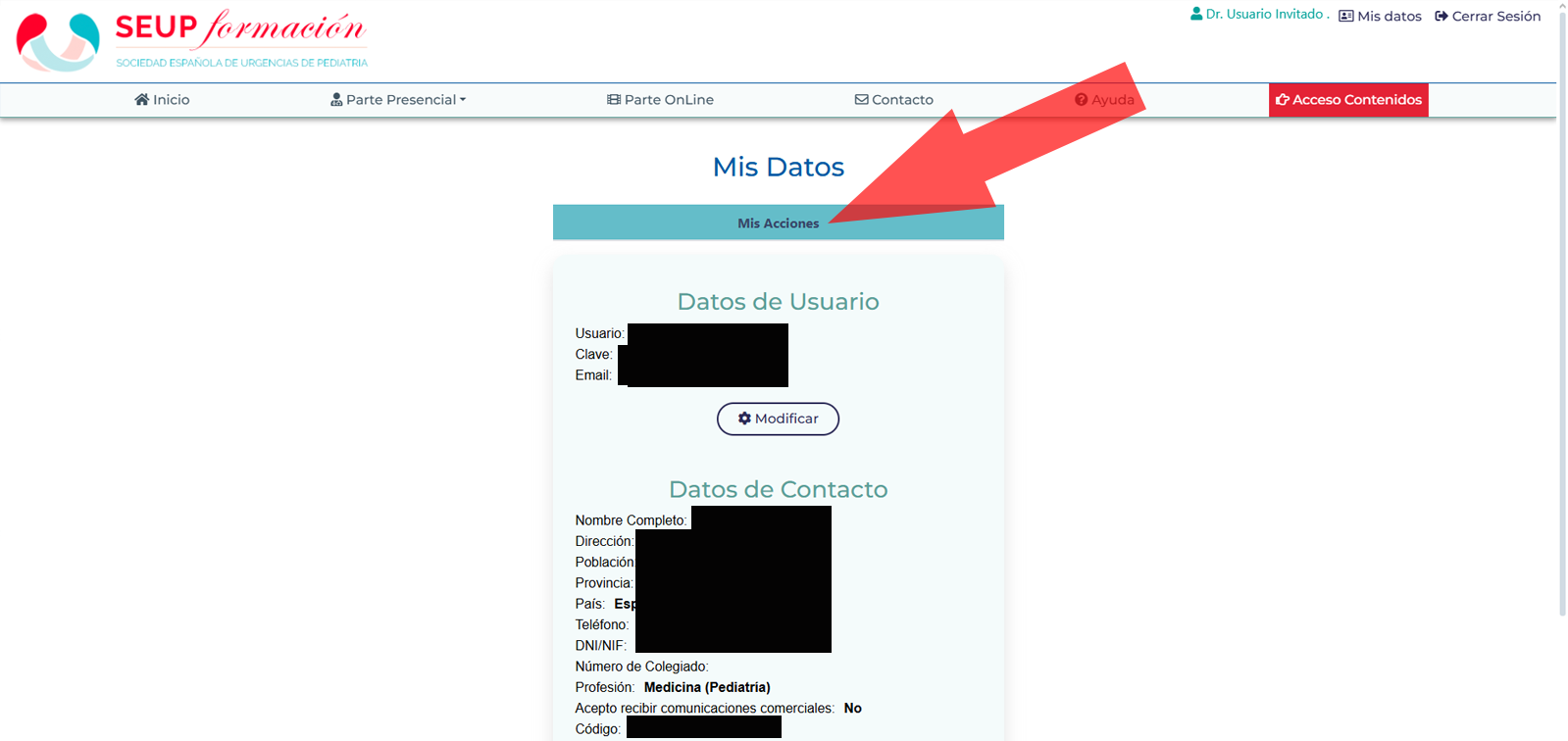Open the Dr. Usuario Invitado profile link
Image resolution: width=1568 pixels, height=741 pixels.
pos(1264,15)
